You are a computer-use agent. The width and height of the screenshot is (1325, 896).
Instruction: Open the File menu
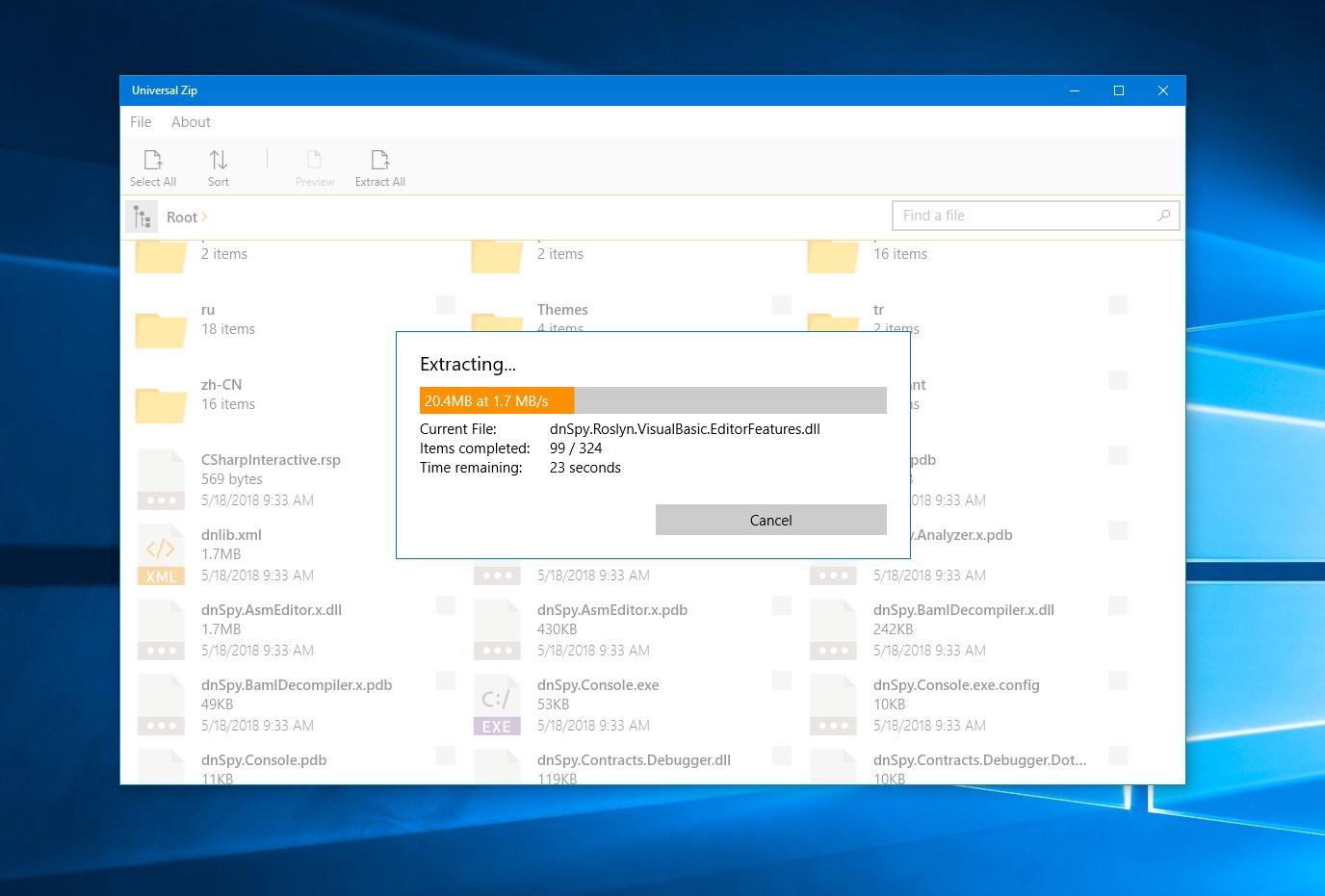click(x=141, y=122)
